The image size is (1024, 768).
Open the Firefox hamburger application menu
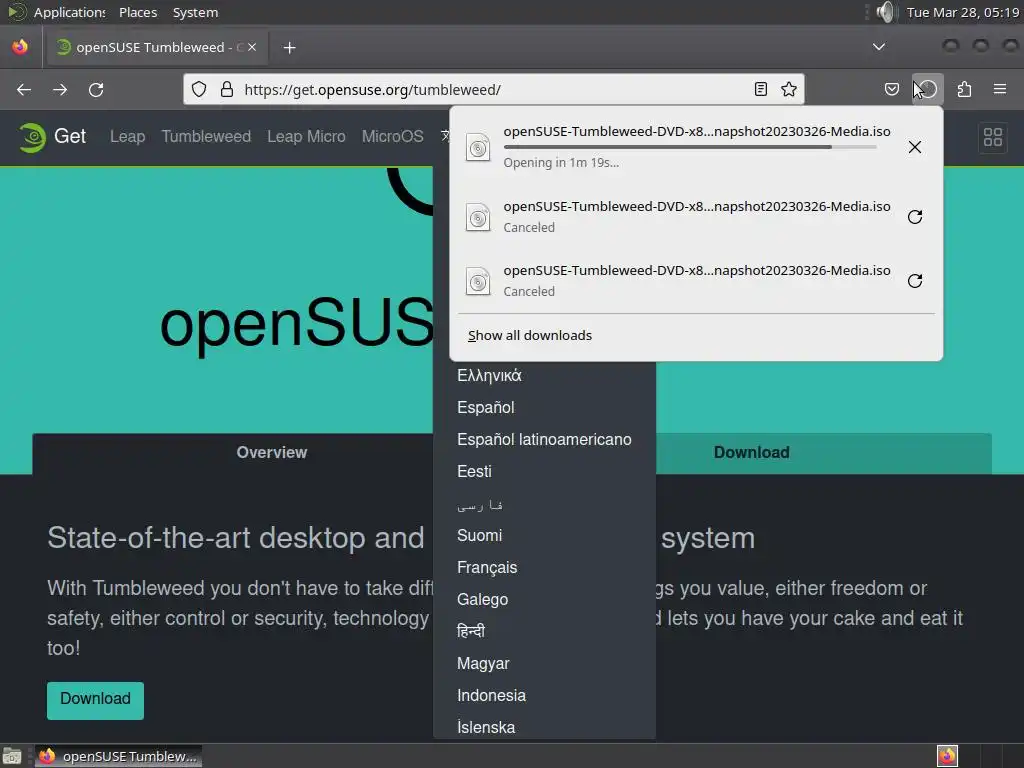(1000, 89)
